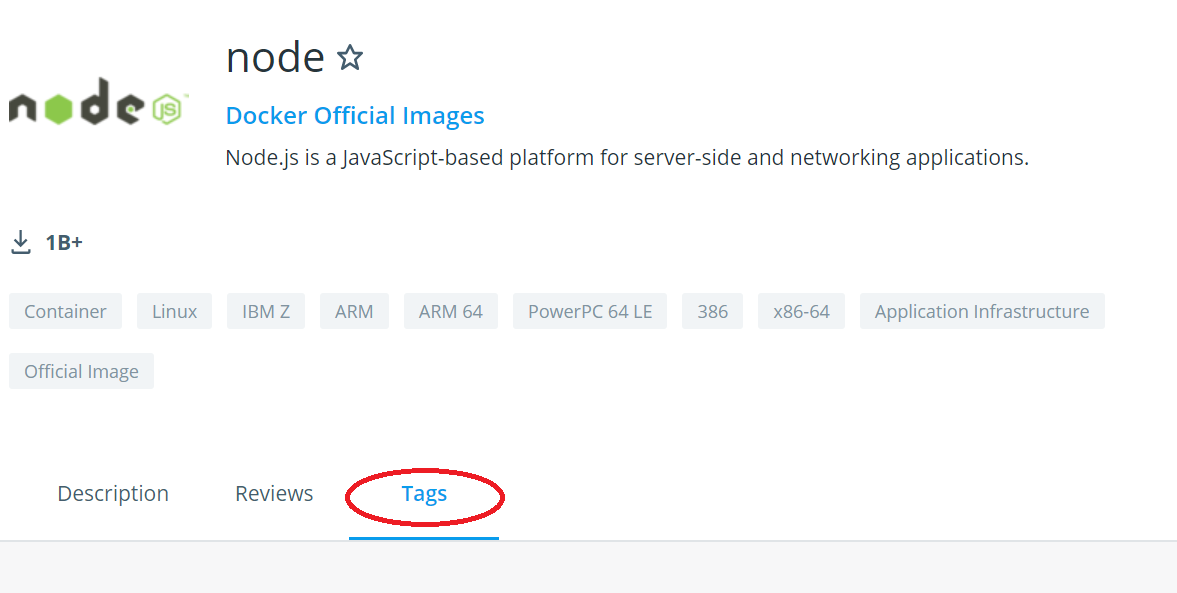Switch to the Description tab
This screenshot has width=1177, height=593.
[112, 493]
